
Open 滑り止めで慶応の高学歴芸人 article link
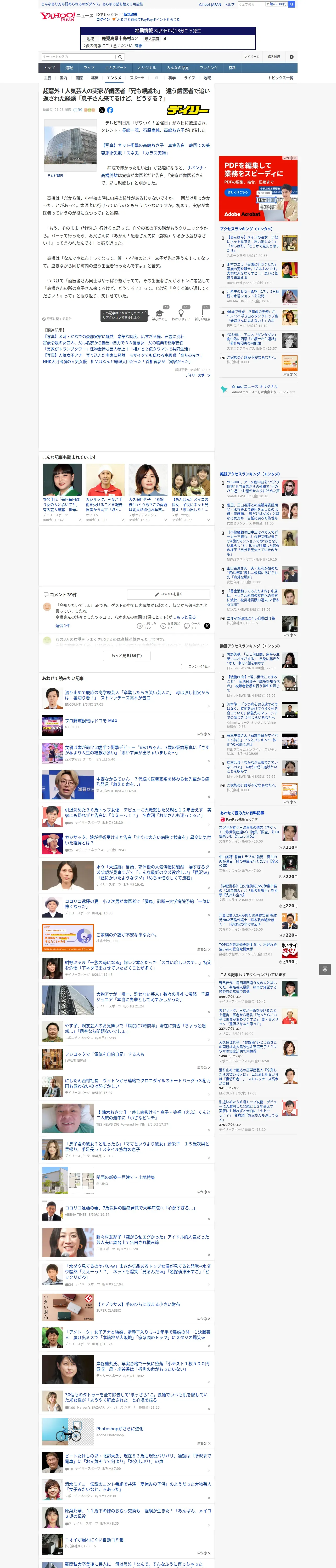(x=137, y=695)
